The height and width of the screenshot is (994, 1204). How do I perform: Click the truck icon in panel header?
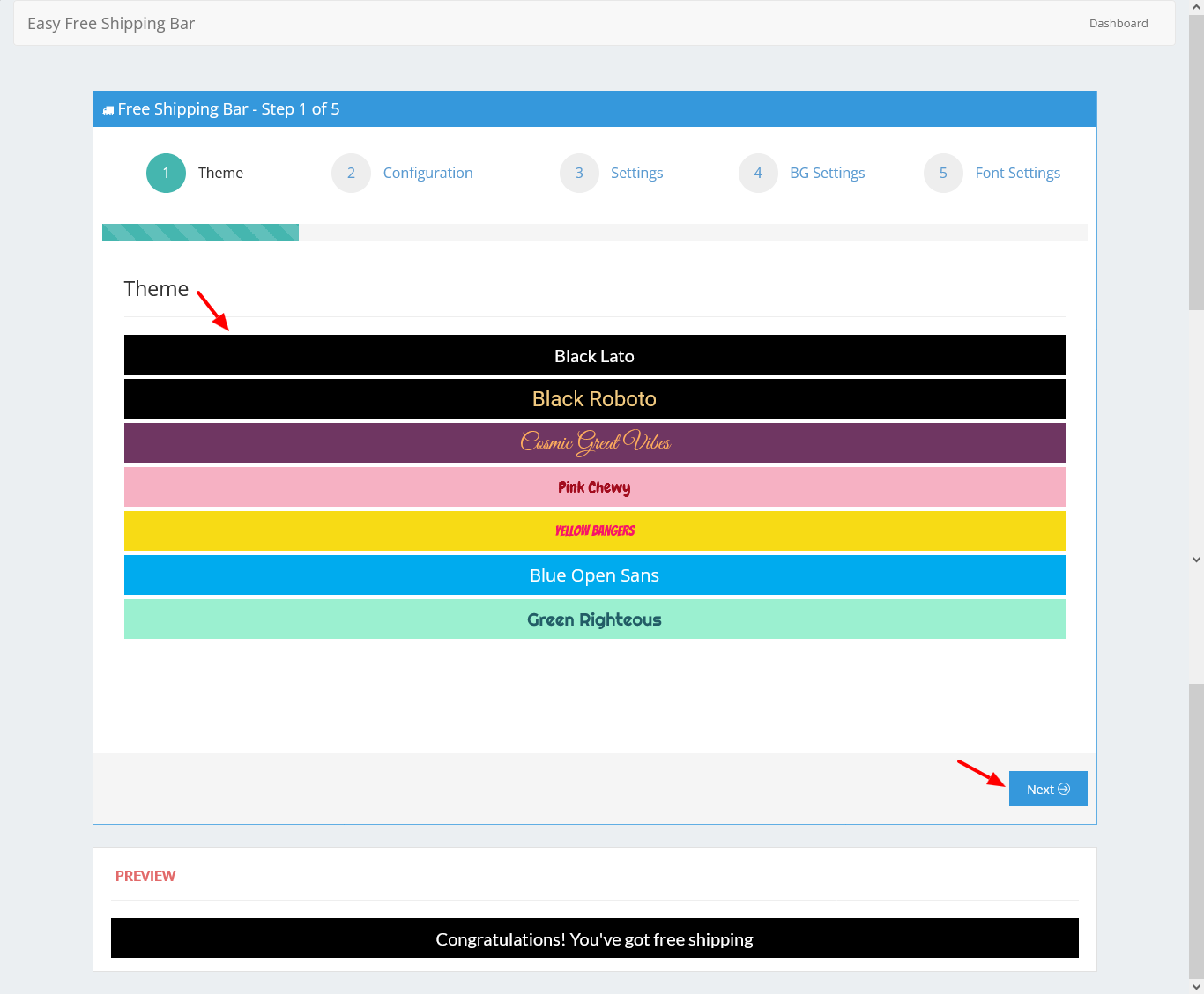pos(108,110)
